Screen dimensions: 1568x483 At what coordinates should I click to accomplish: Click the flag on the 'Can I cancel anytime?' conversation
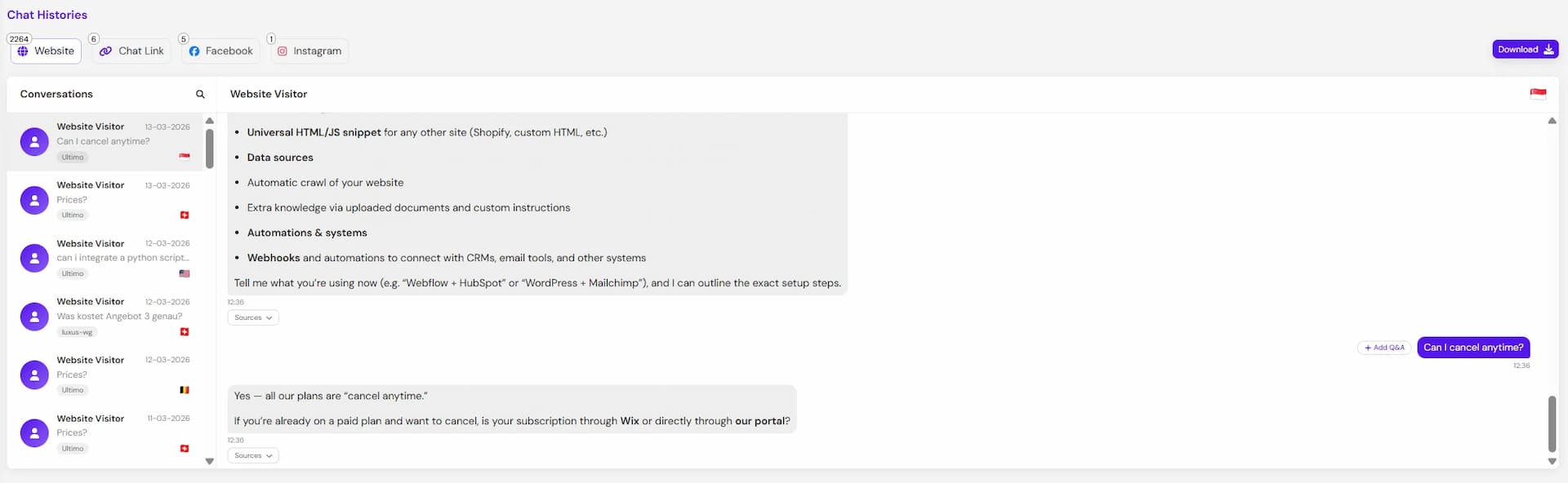tap(185, 156)
